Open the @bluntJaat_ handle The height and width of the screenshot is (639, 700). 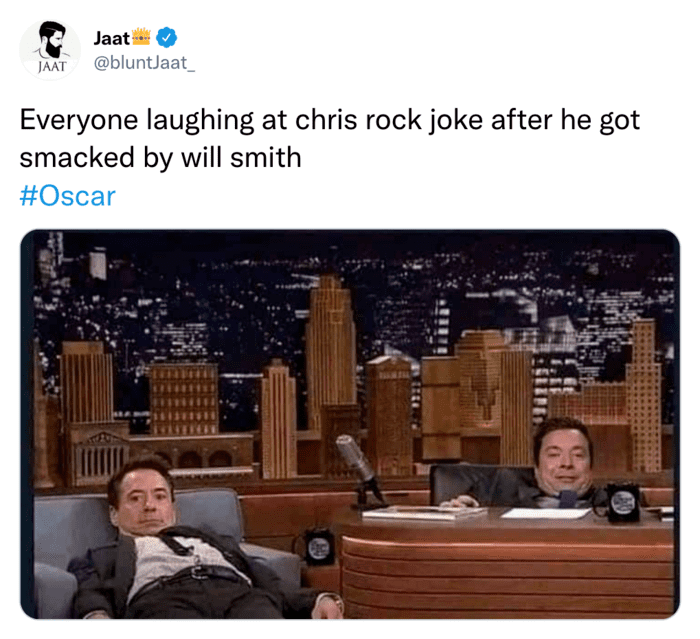[x=144, y=63]
